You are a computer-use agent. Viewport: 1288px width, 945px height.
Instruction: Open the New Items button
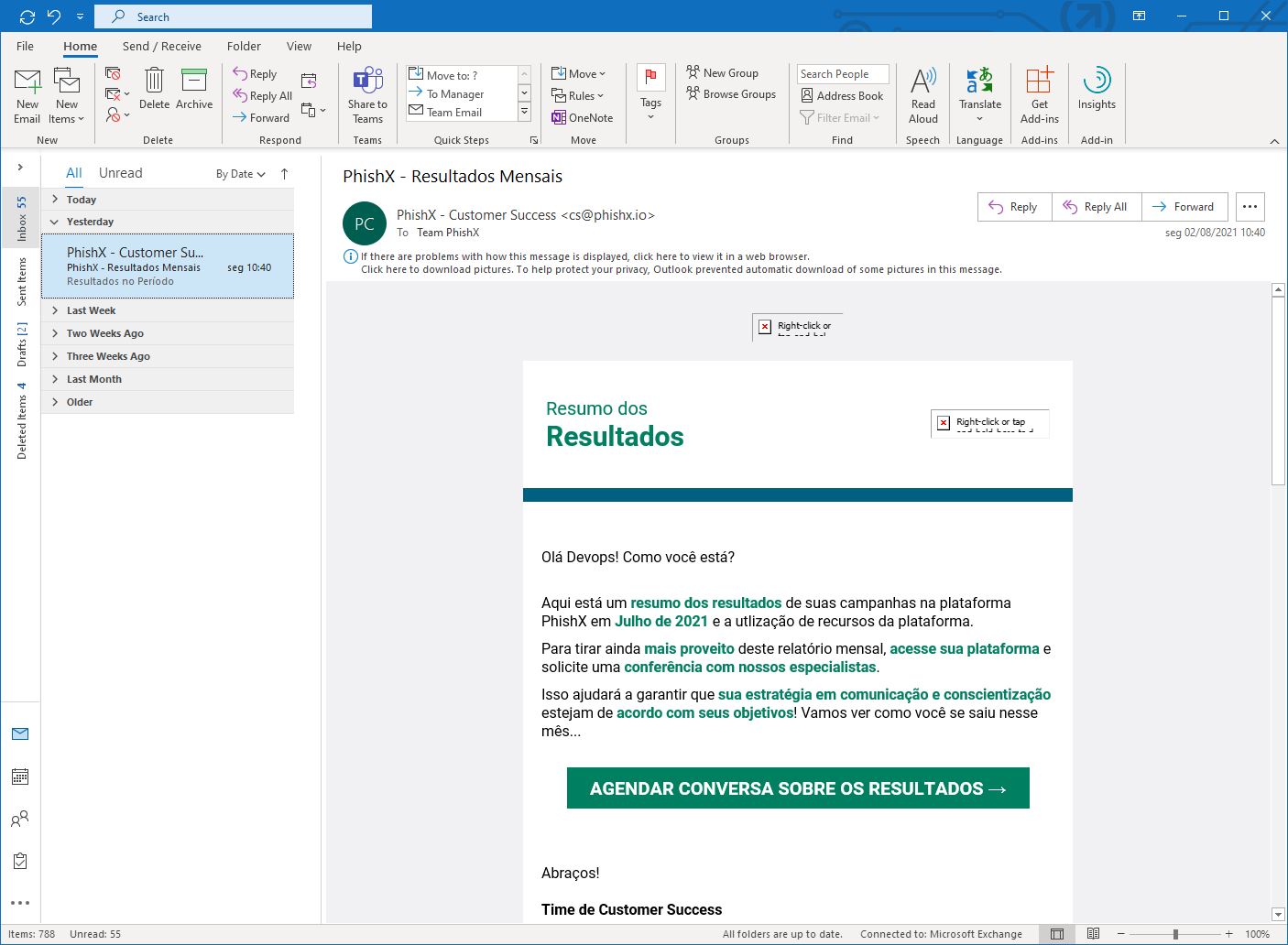67,95
